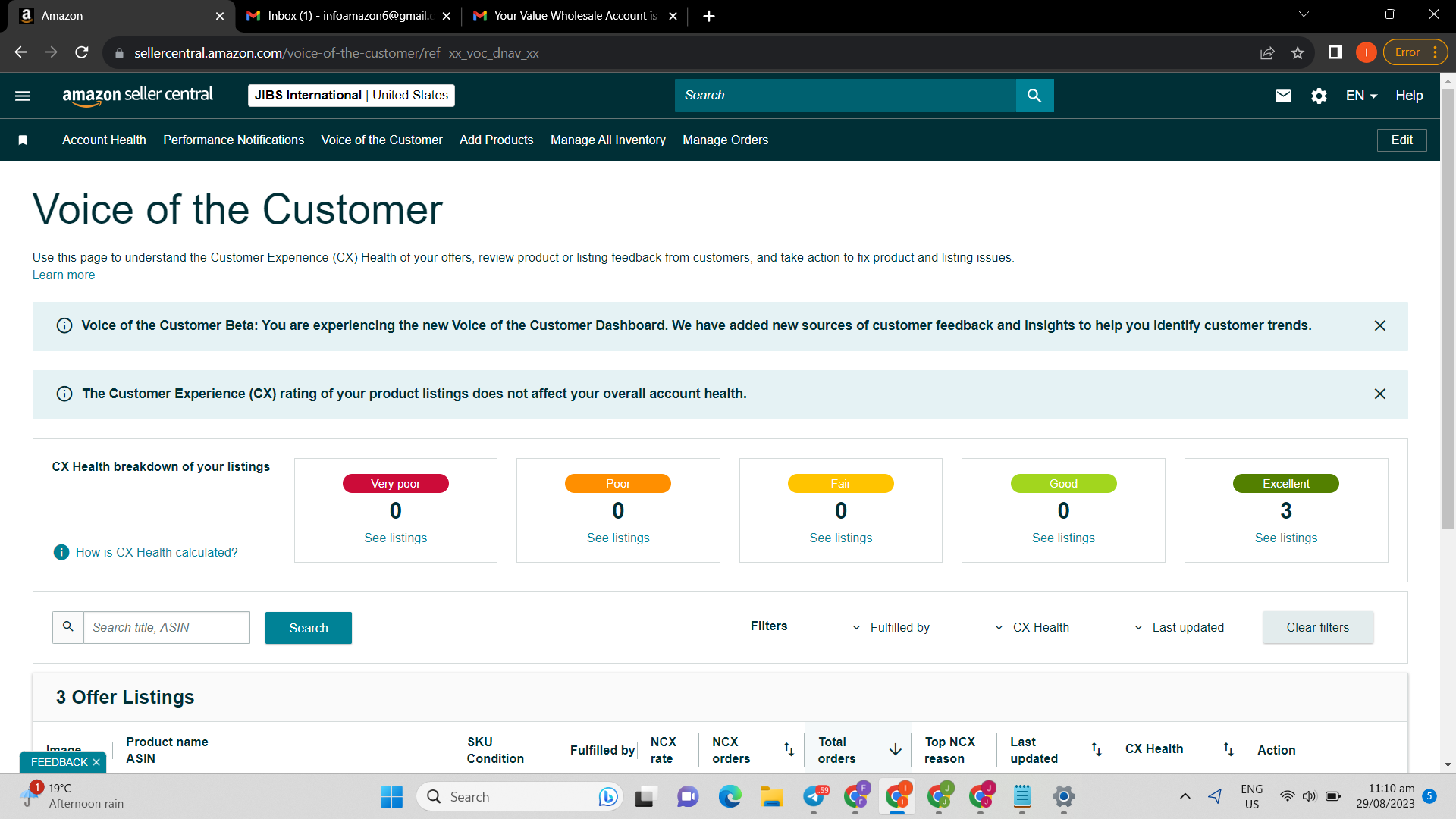Click the Search title, ASIN input field
1456x819 pixels.
(x=166, y=628)
